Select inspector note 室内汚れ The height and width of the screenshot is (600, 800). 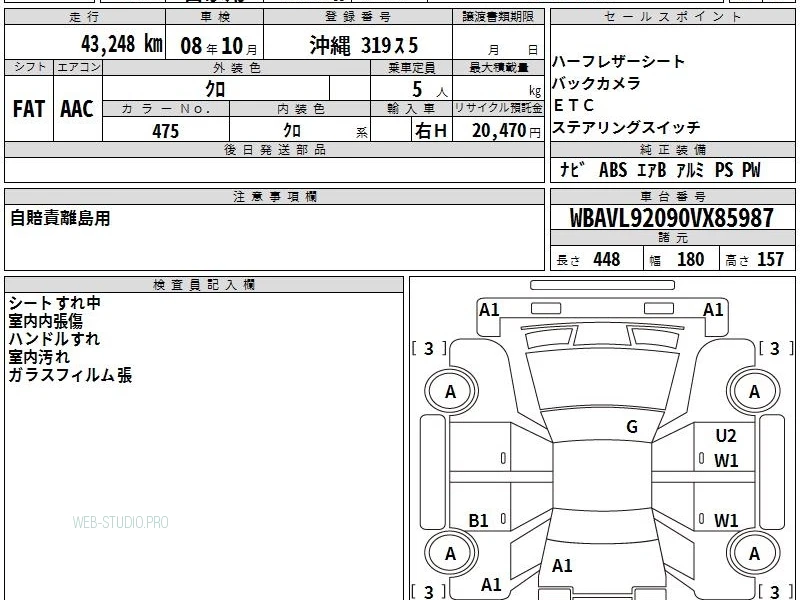[39, 357]
